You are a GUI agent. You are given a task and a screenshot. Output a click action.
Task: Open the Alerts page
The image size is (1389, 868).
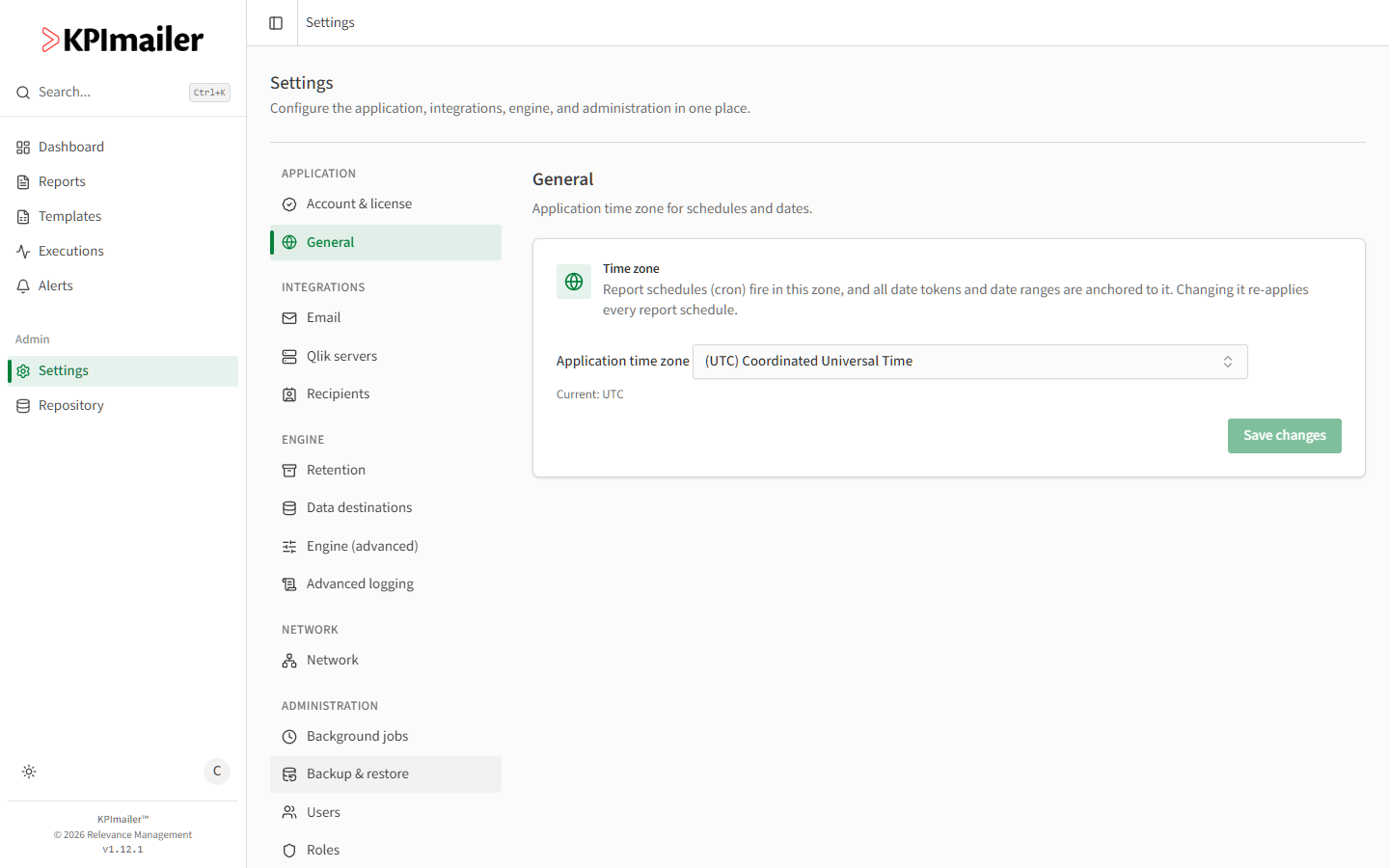pyautogui.click(x=123, y=286)
